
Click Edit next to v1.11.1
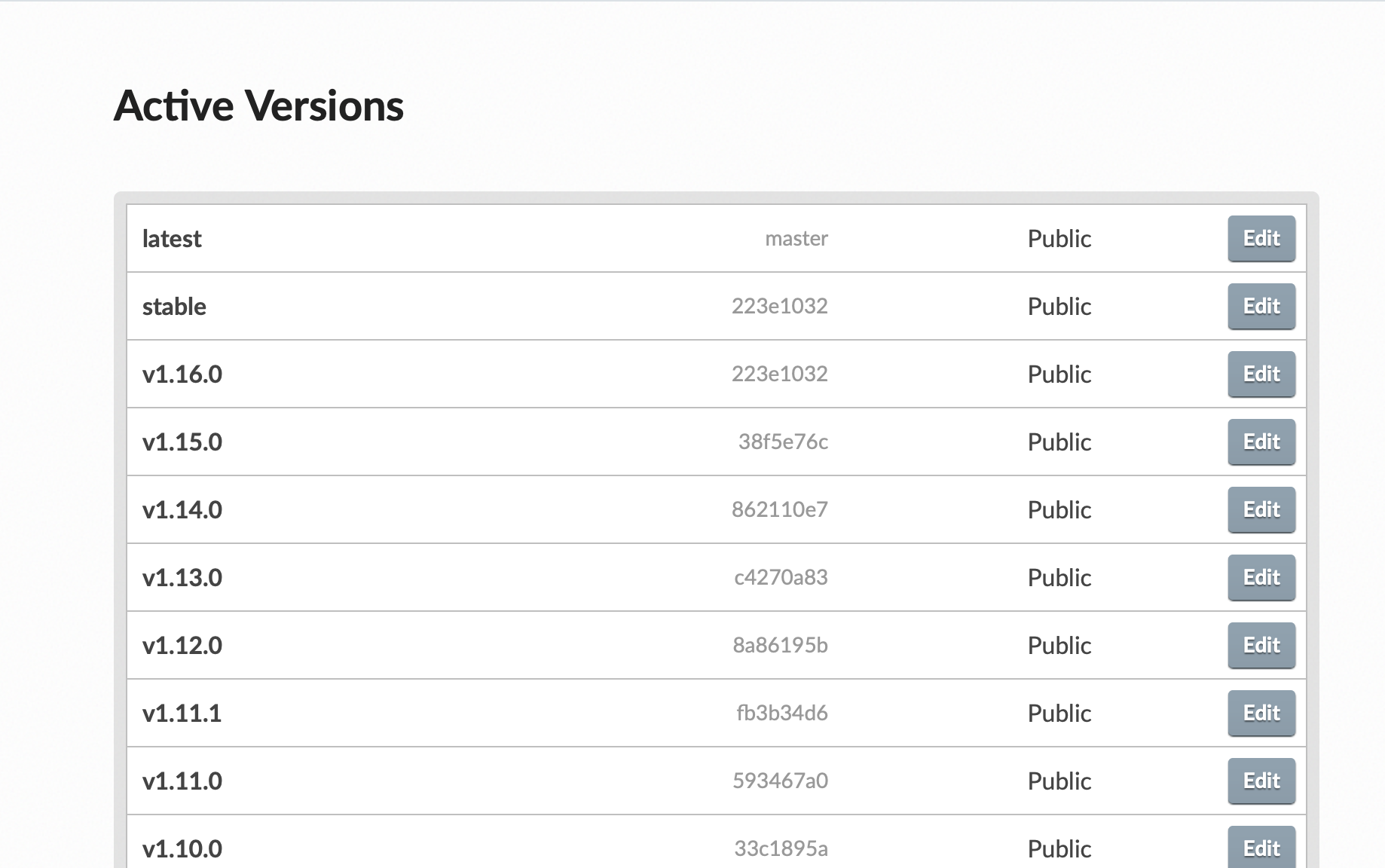click(1261, 714)
